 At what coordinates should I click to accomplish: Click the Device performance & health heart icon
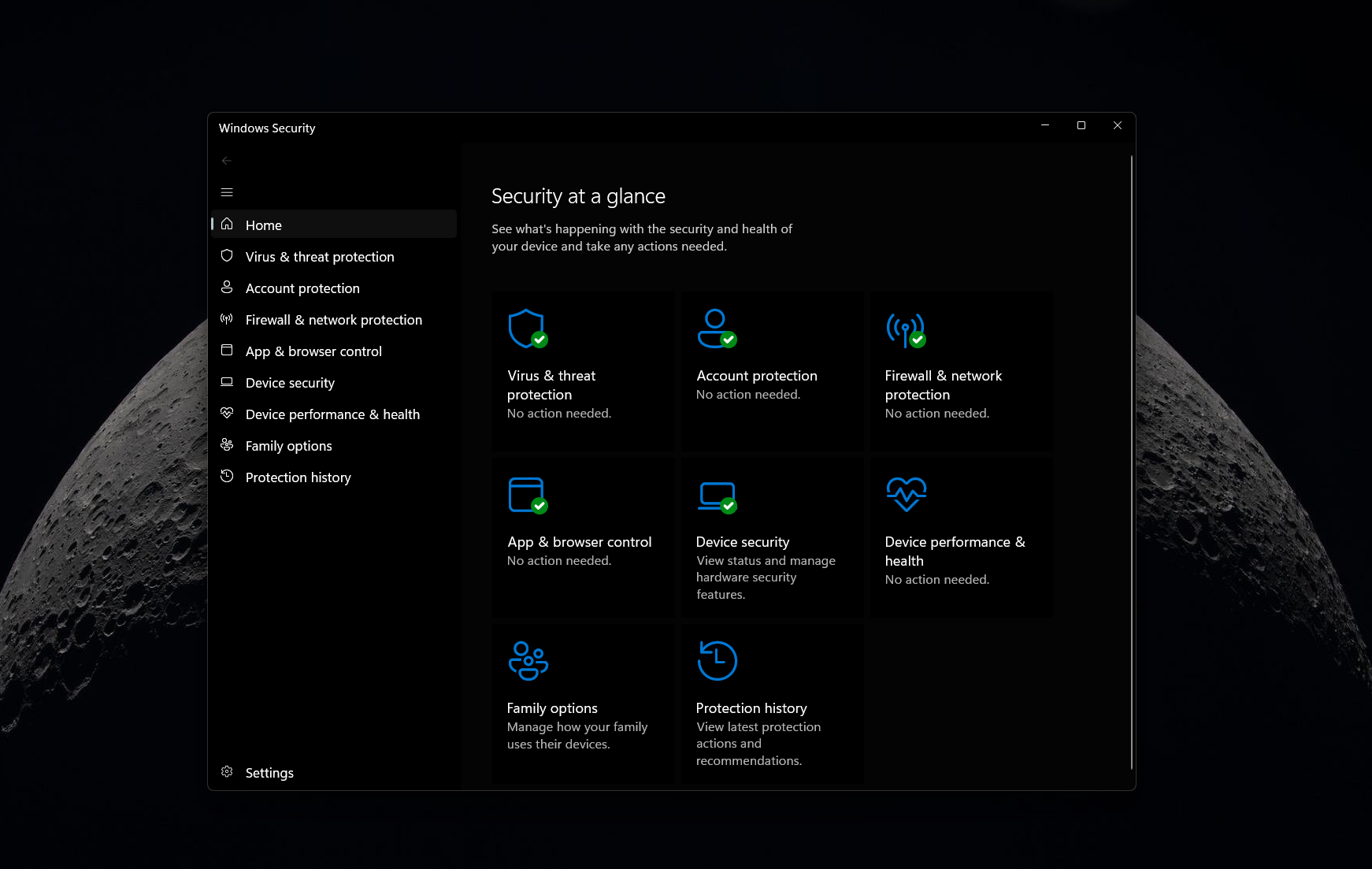pos(906,495)
